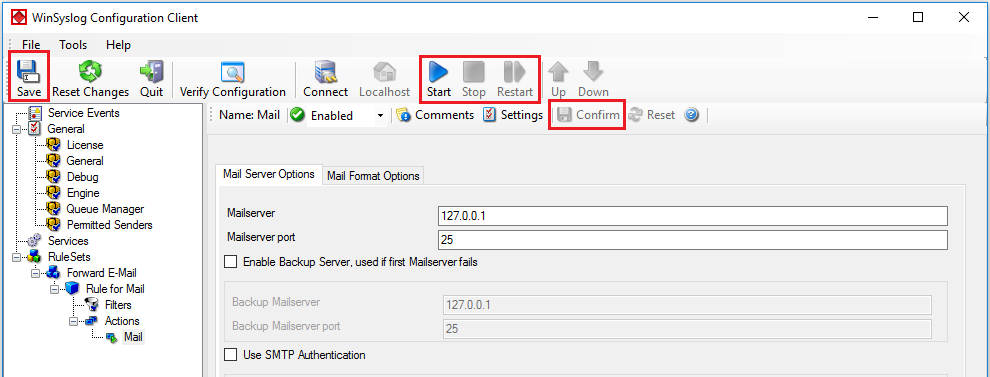The image size is (990, 377).
Task: Click the Quit door icon
Action: click(x=152, y=71)
